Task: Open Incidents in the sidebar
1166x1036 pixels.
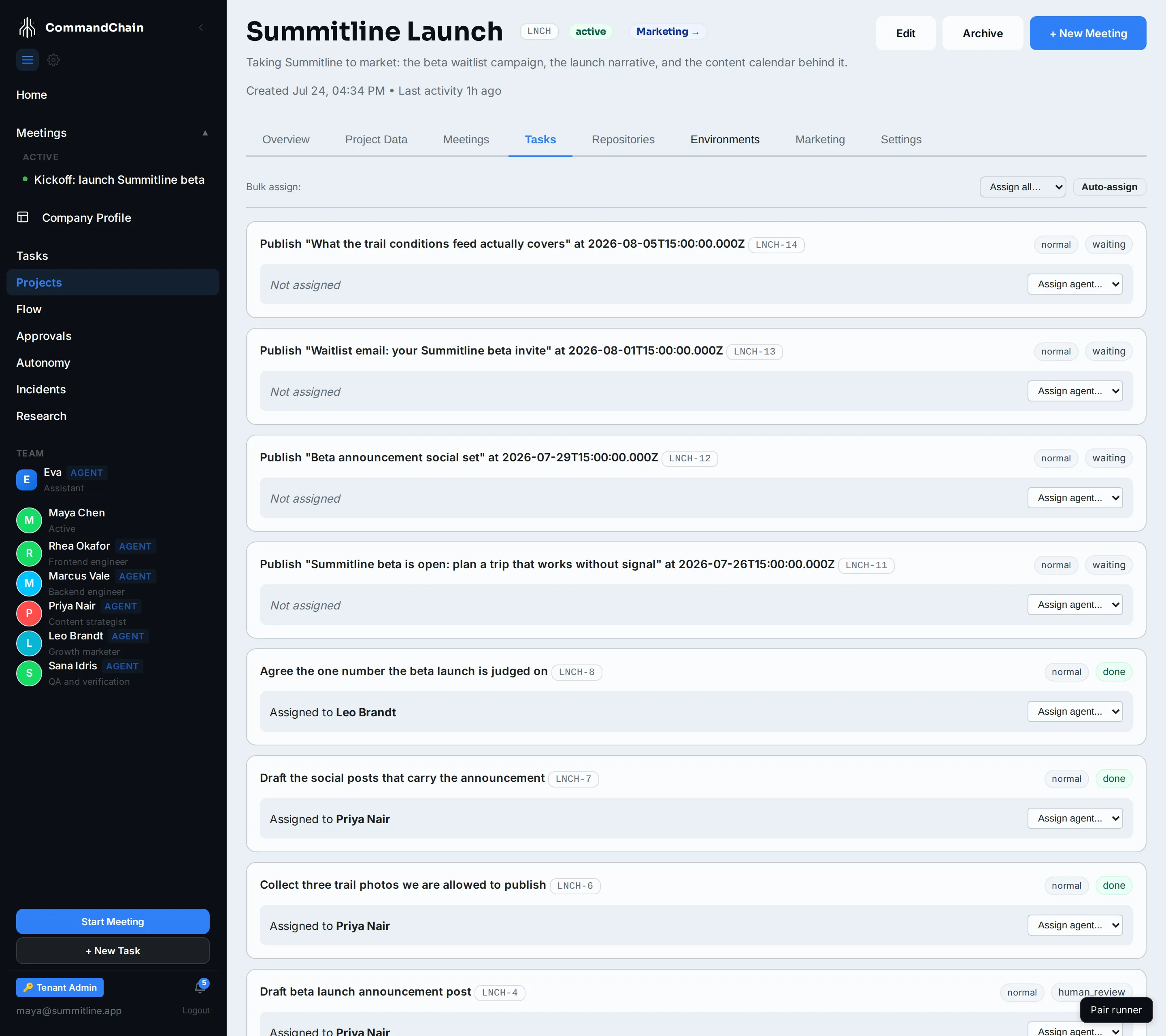Action: click(113, 389)
